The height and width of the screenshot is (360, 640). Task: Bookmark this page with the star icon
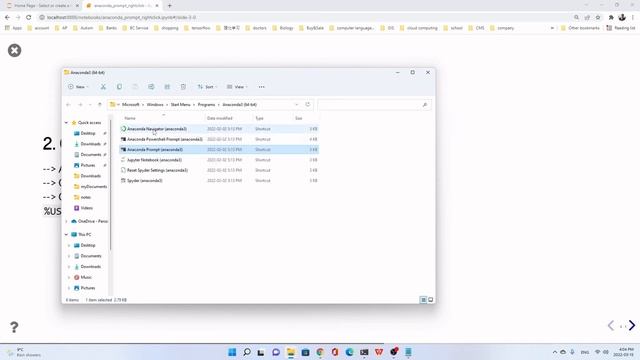click(598, 18)
